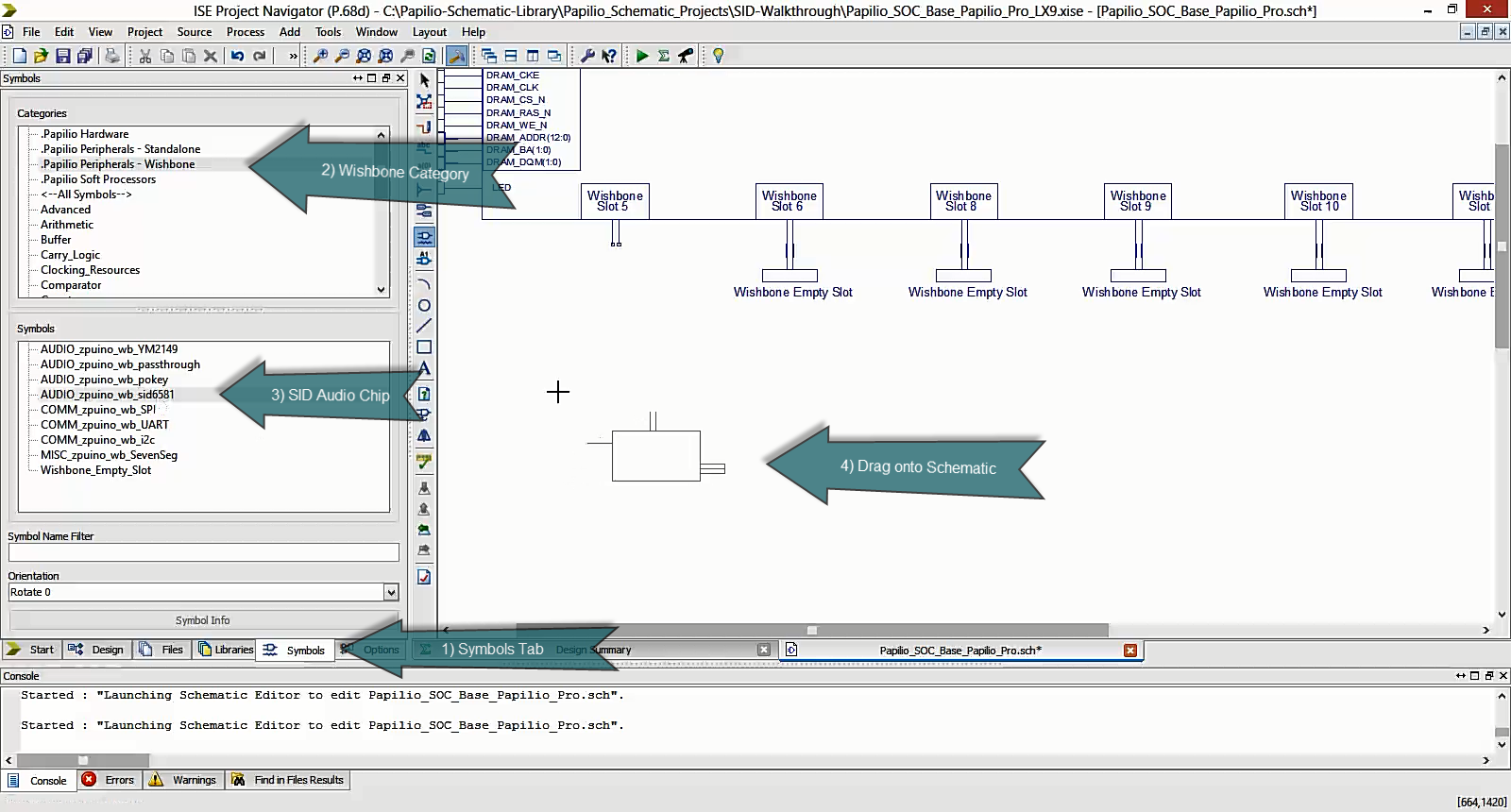Click the green Run arrow icon

click(x=642, y=56)
